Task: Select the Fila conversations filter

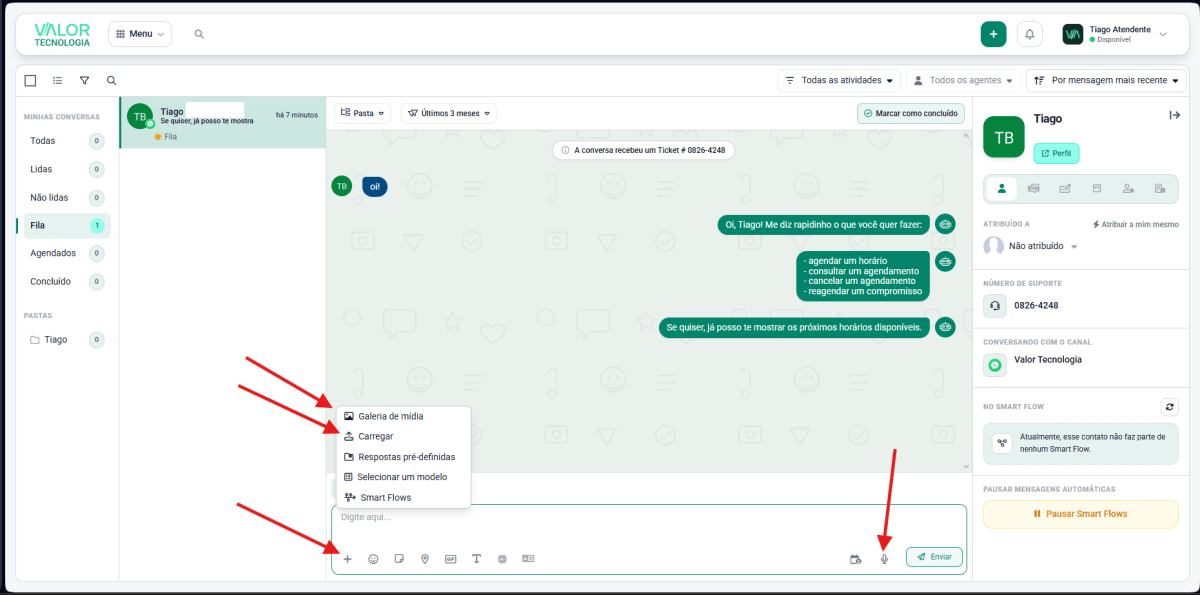Action: [67, 225]
